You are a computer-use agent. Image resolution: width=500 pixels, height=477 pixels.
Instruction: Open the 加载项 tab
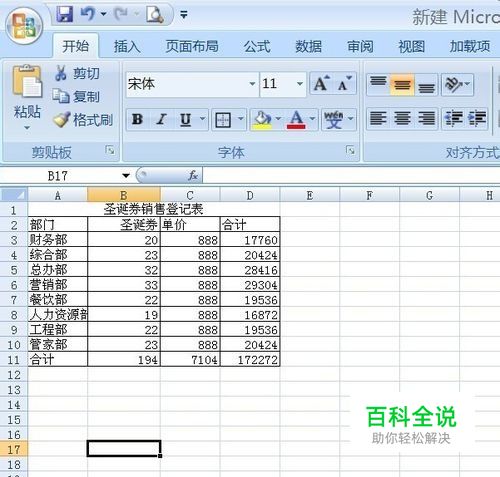tap(470, 46)
